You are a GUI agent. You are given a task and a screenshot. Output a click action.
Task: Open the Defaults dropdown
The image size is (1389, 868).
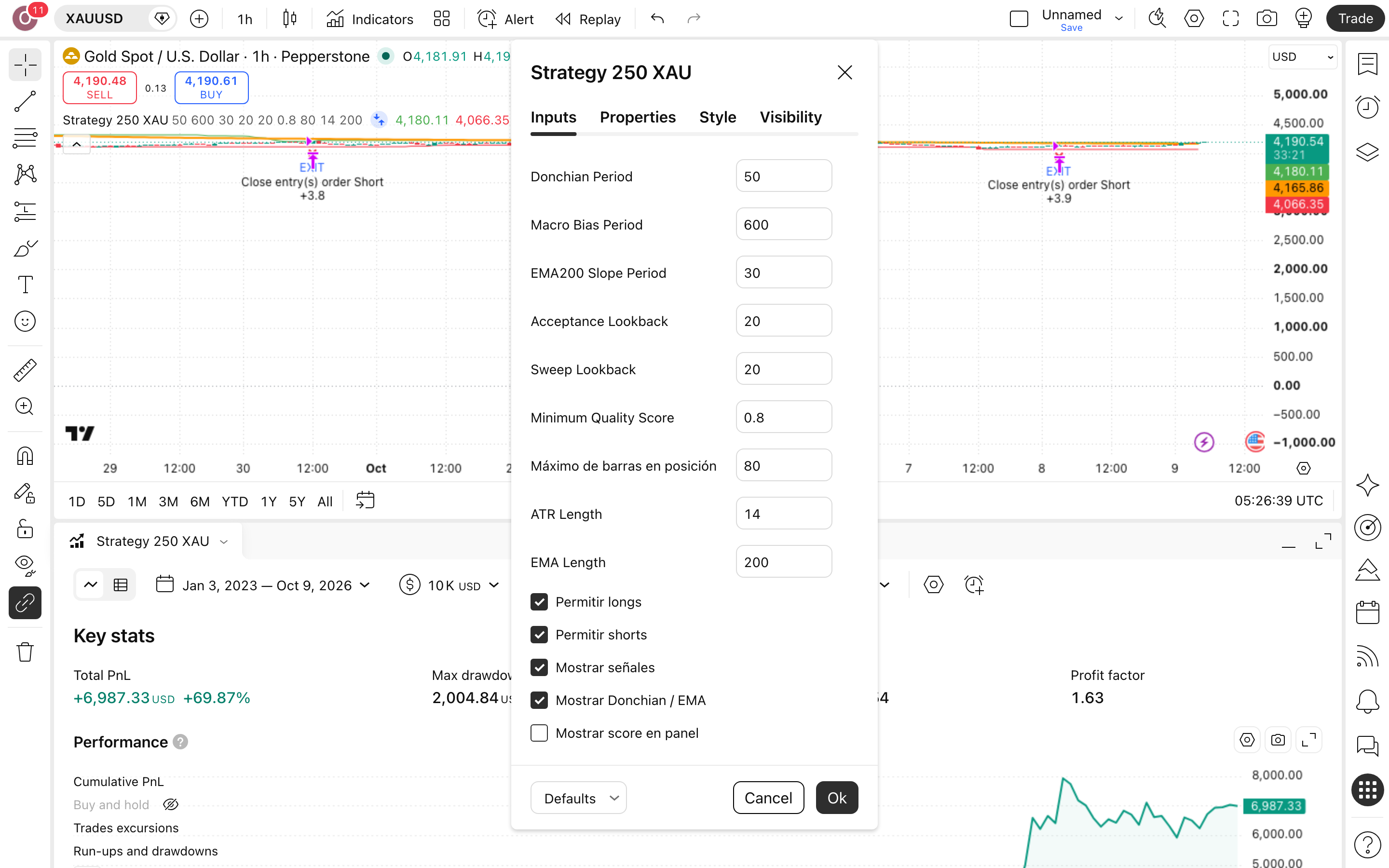(x=578, y=798)
